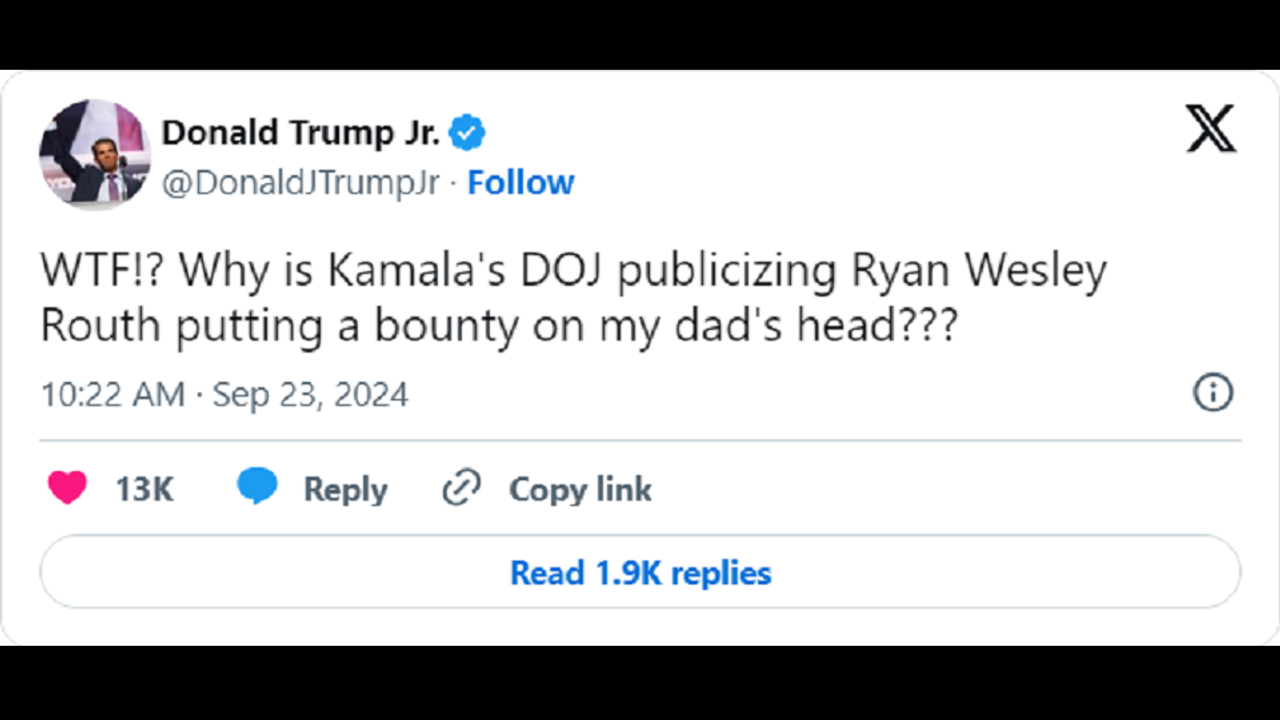Click the blue verified checkmark badge
This screenshot has width=1280, height=720.
(467, 132)
